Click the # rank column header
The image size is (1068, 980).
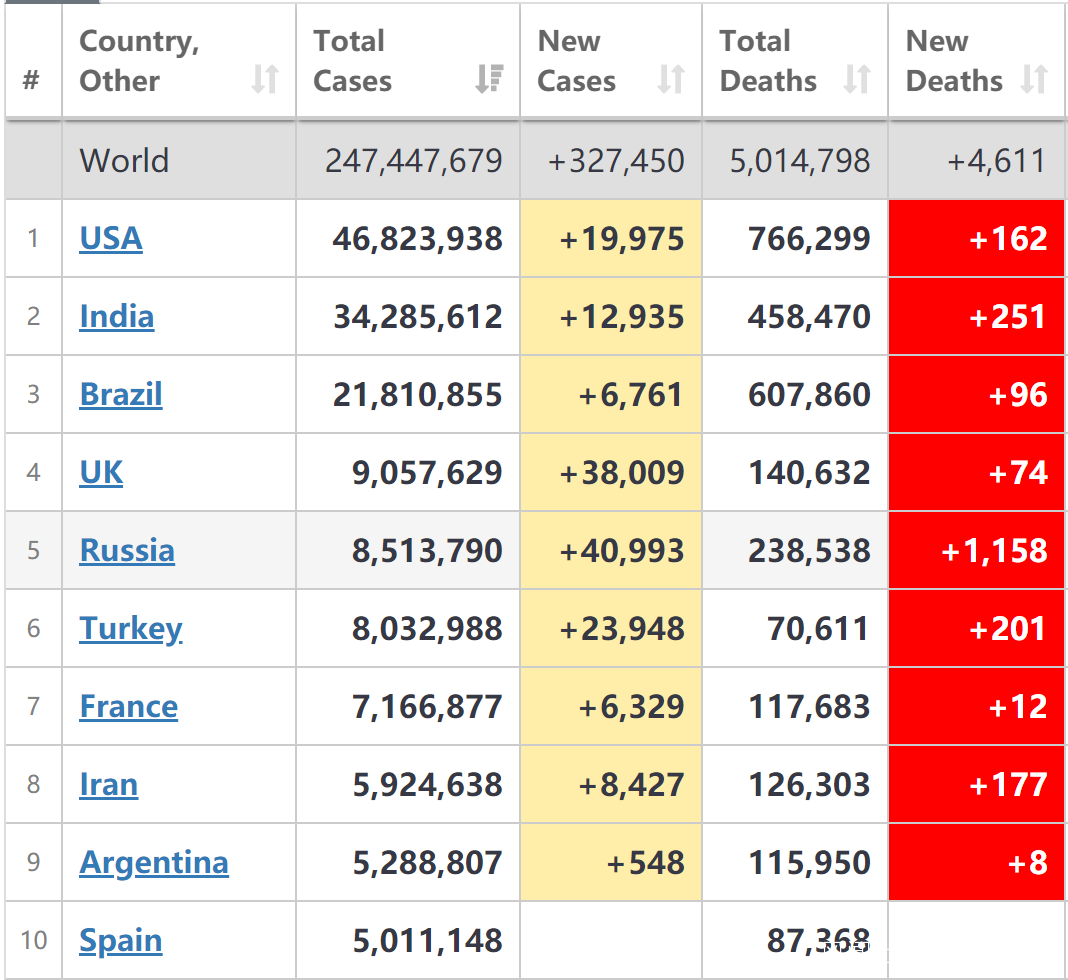[x=32, y=80]
